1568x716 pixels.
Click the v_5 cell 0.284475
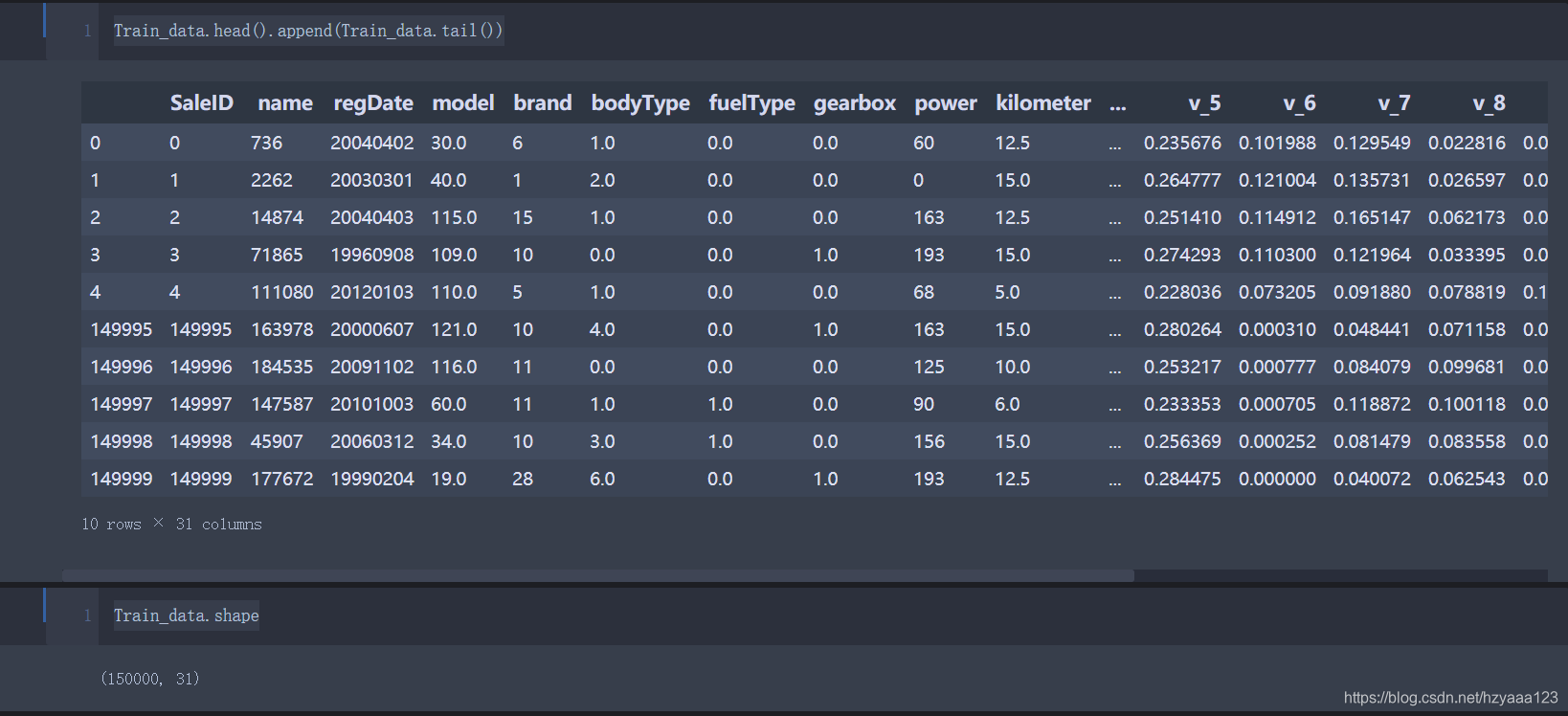coord(1182,479)
